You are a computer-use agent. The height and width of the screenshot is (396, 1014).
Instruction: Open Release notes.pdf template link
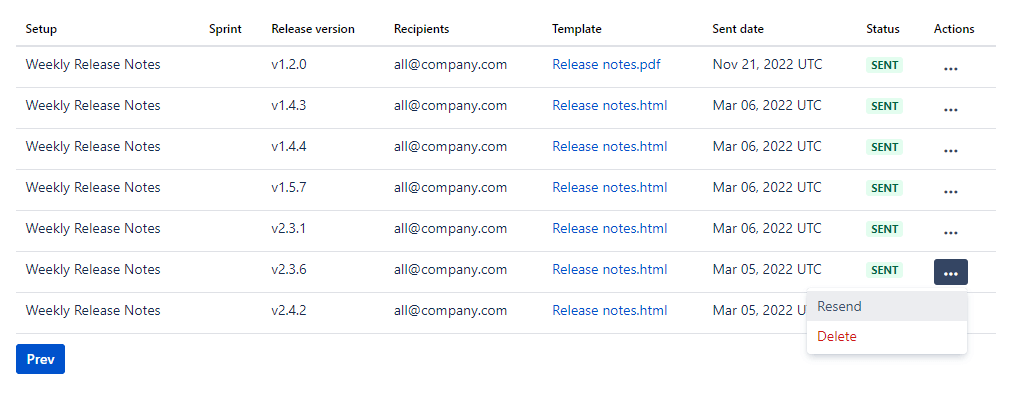pos(606,65)
